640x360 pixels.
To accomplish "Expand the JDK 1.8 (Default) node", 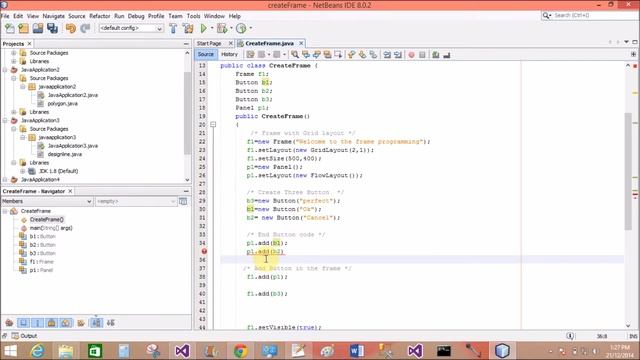I will click(23, 171).
